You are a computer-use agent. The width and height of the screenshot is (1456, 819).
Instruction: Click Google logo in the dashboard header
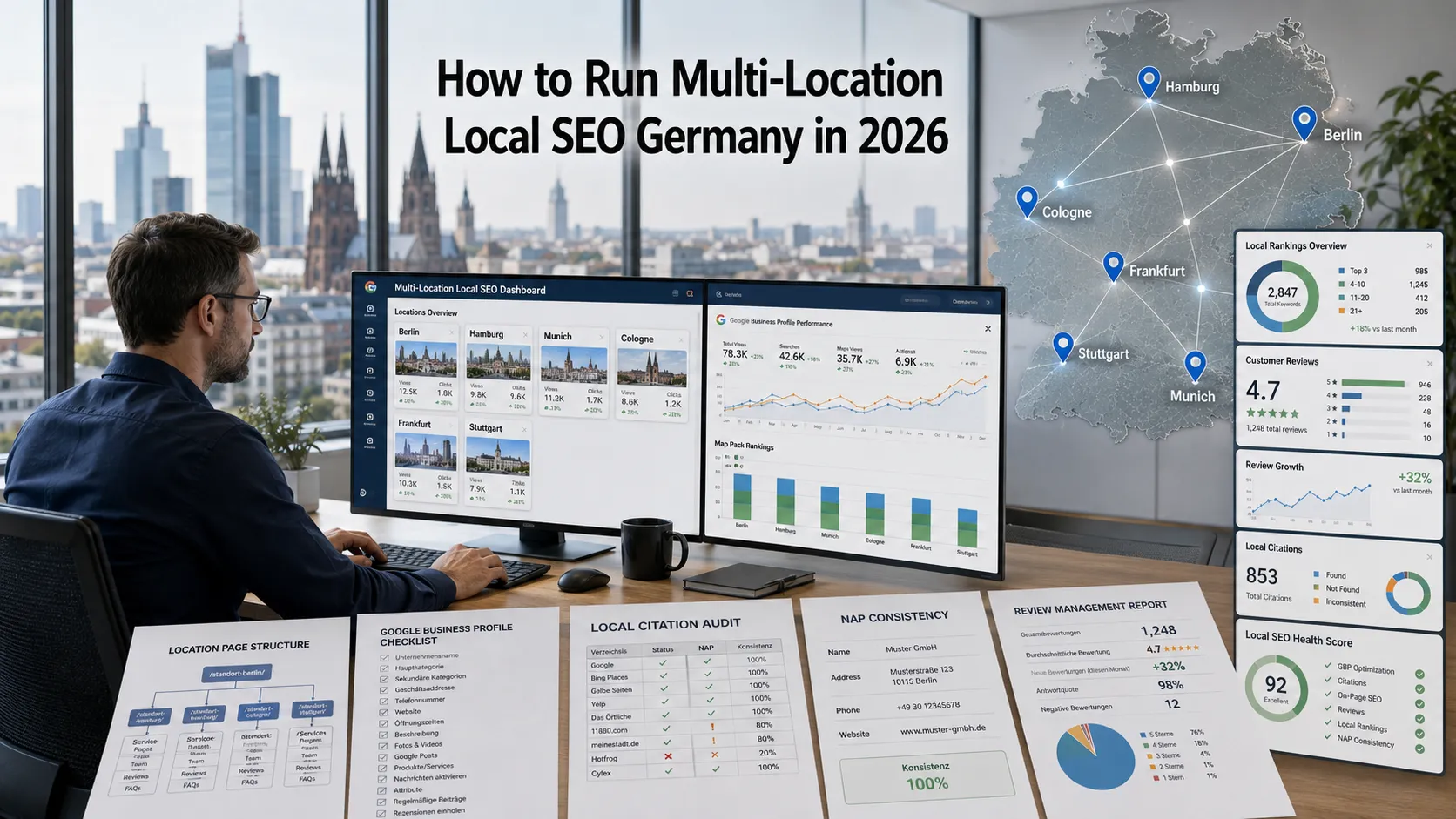(x=370, y=286)
